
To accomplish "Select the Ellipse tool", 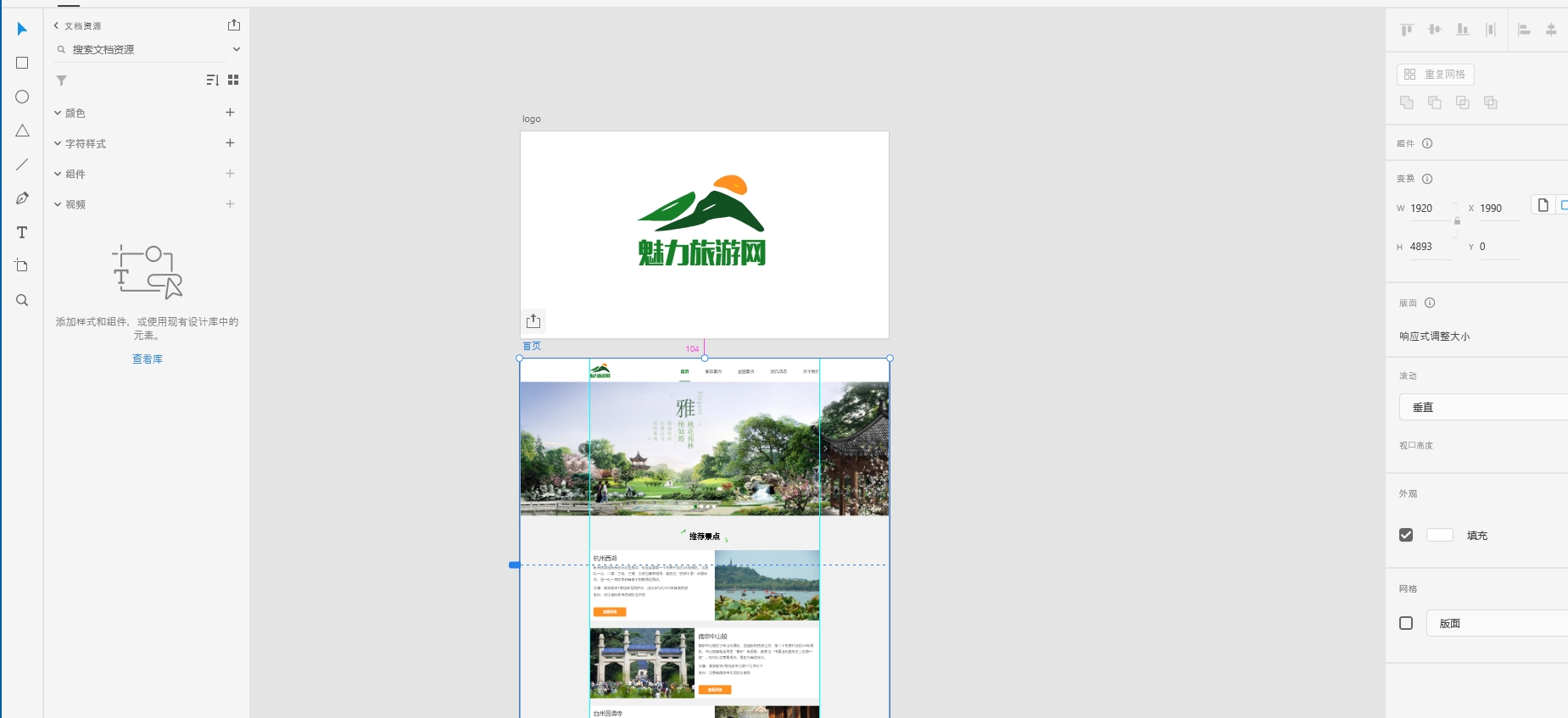I will [22, 97].
